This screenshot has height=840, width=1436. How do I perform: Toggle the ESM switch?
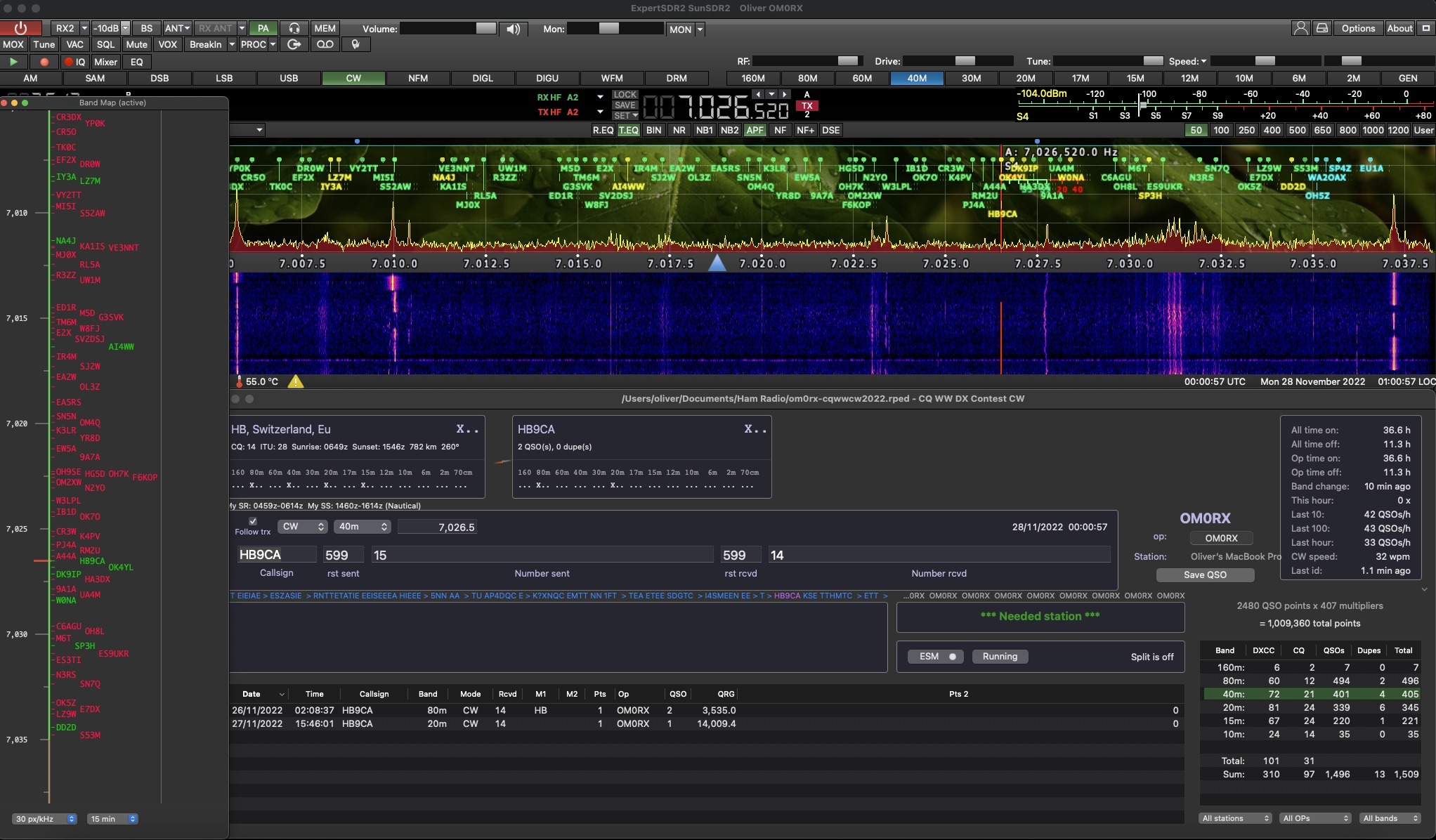[x=936, y=656]
